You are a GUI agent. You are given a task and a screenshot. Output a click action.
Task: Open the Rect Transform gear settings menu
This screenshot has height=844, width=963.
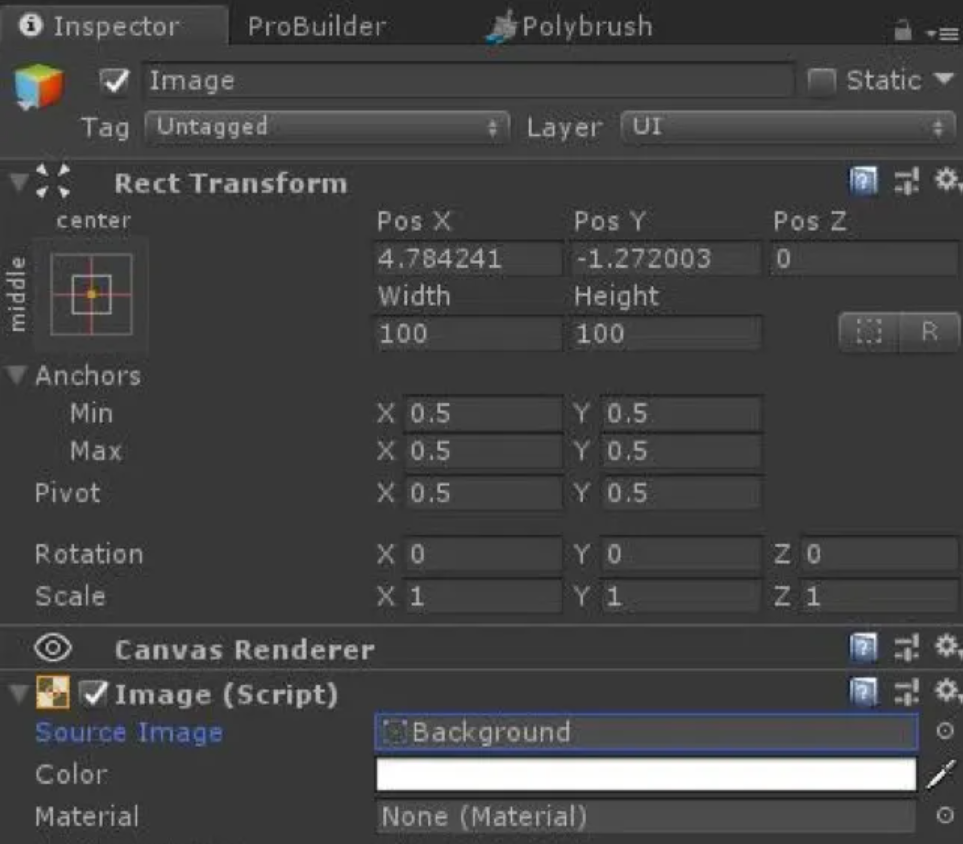pos(945,181)
